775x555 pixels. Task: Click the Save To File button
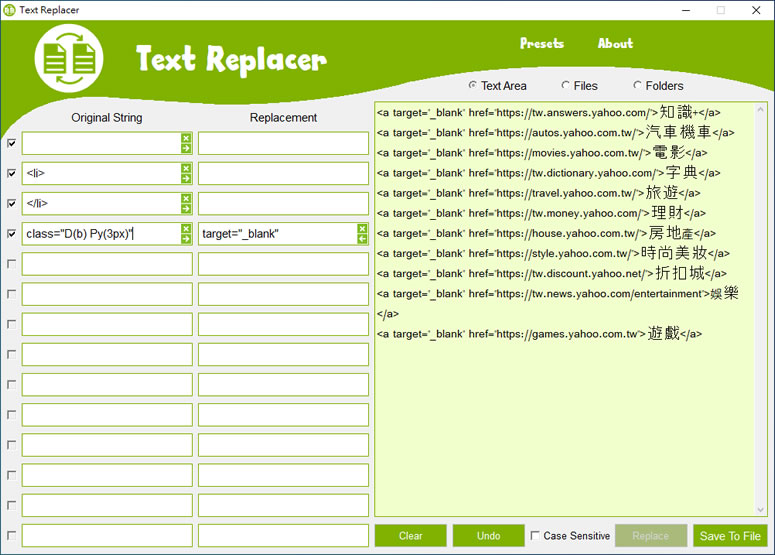coord(730,536)
